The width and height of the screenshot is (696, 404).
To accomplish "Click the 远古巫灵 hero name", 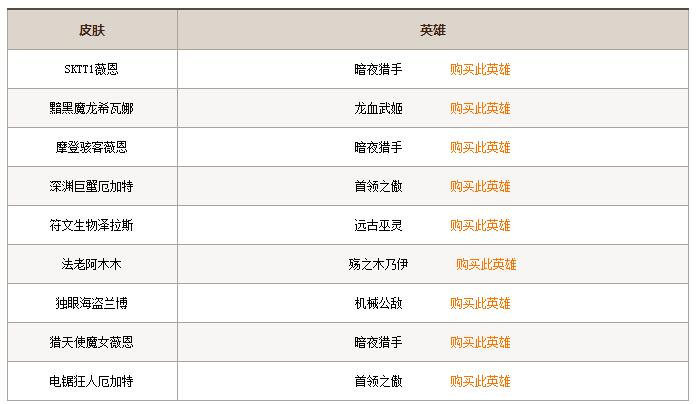I will 378,226.
